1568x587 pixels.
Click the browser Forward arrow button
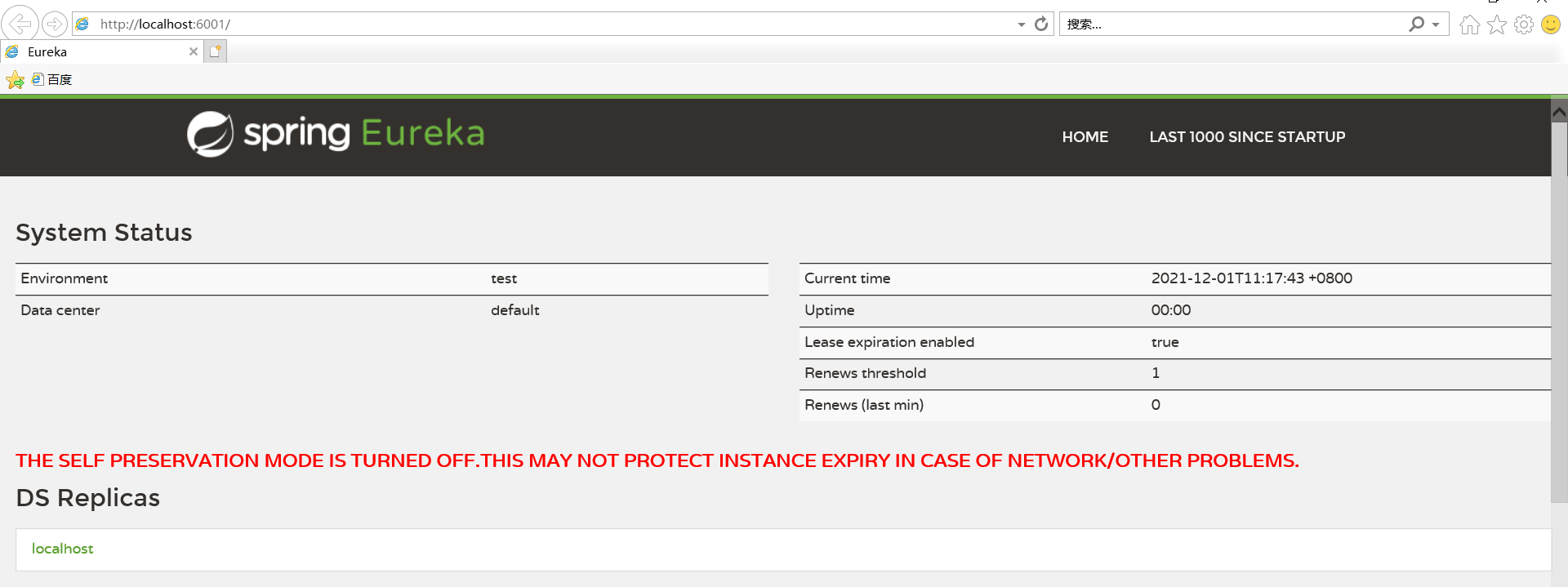coord(54,24)
